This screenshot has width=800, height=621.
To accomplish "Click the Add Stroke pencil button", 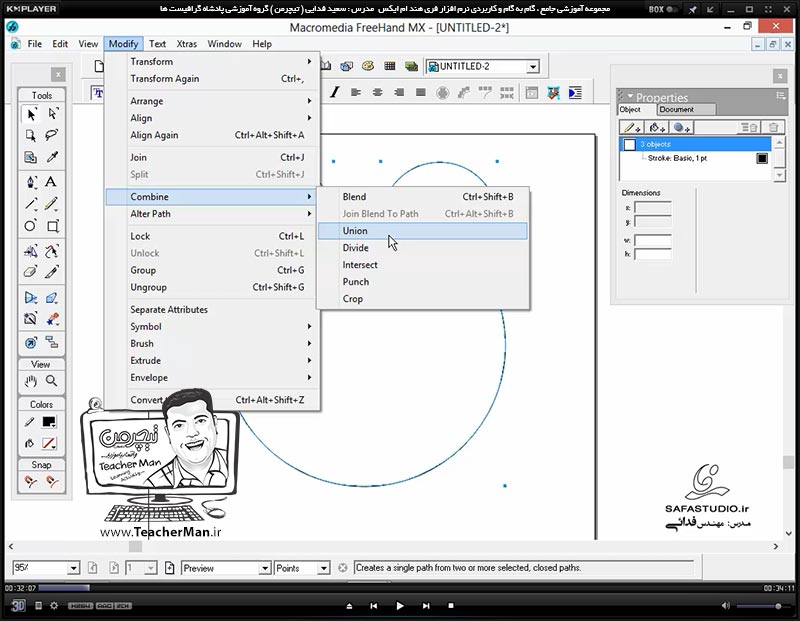I will pyautogui.click(x=632, y=128).
